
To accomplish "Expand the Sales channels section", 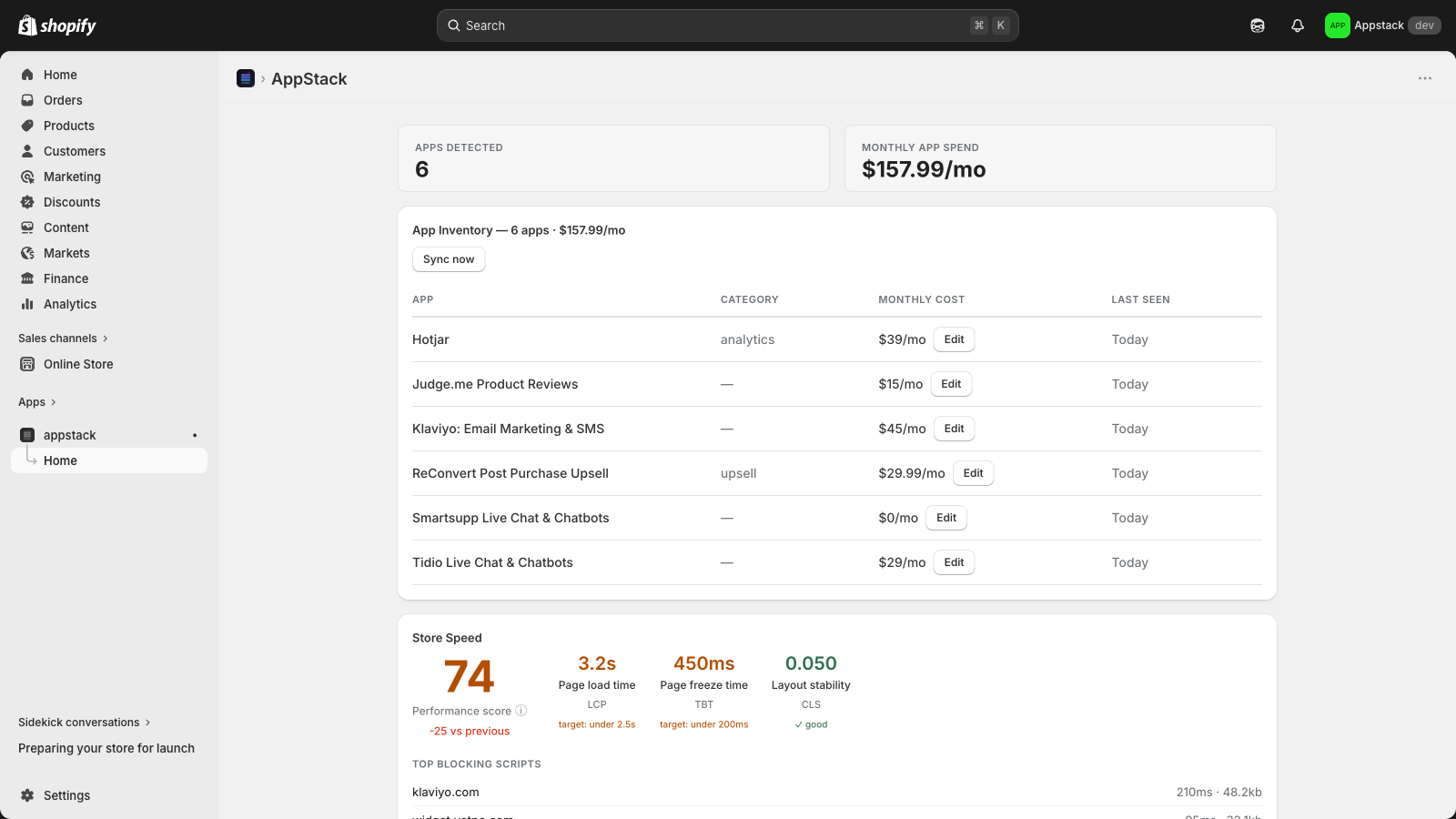I will [x=63, y=339].
